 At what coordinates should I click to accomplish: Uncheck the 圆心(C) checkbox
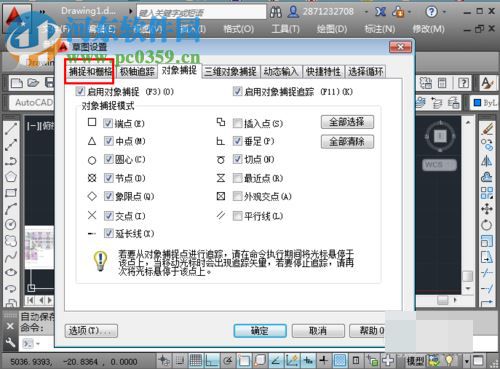tap(108, 159)
